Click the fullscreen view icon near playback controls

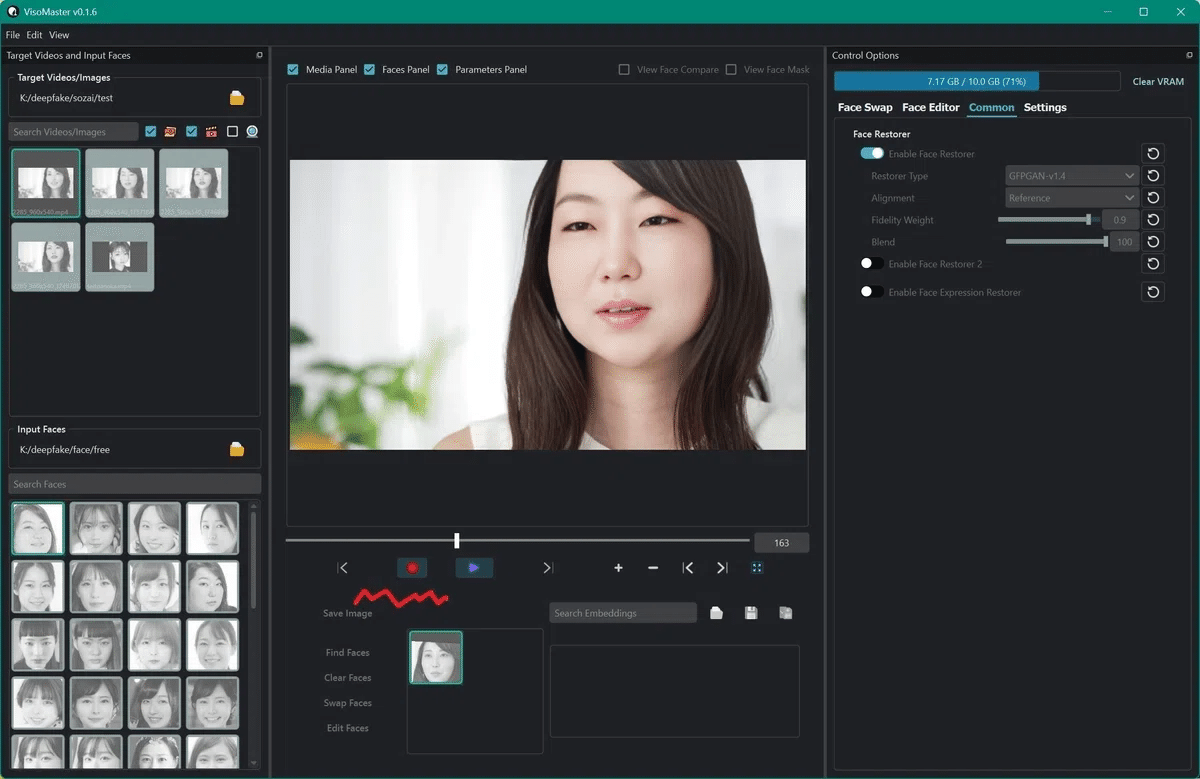tap(757, 567)
